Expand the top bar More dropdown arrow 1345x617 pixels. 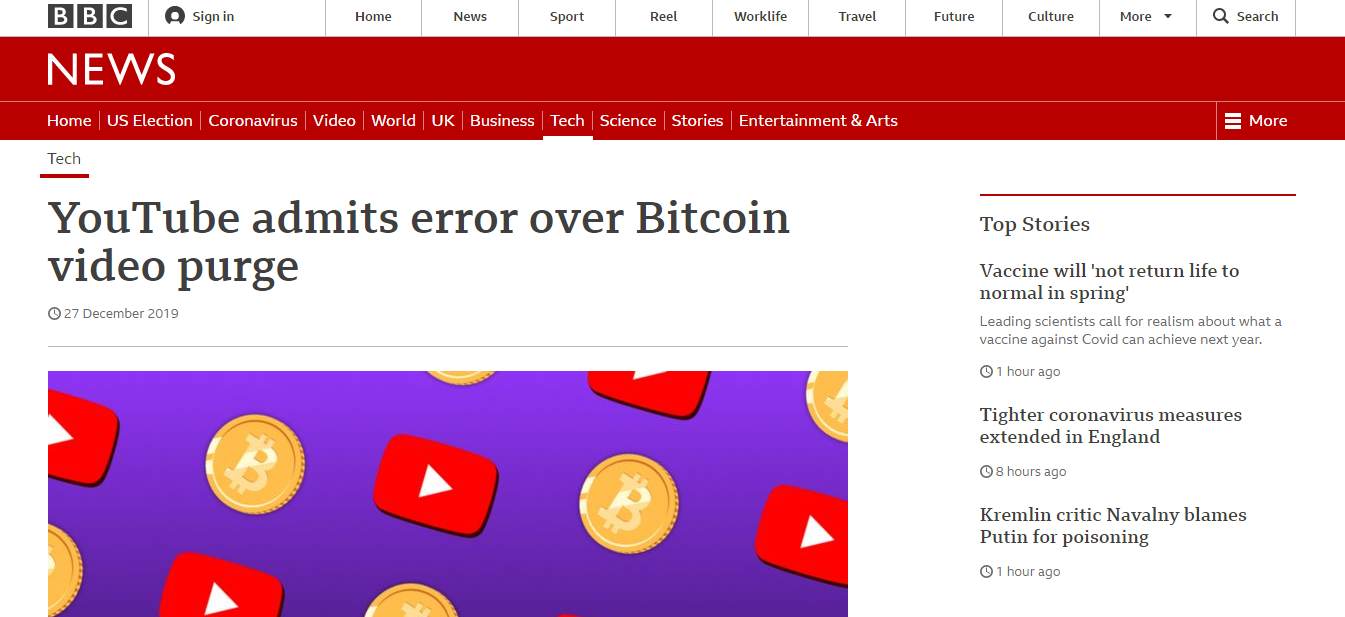tap(1168, 17)
